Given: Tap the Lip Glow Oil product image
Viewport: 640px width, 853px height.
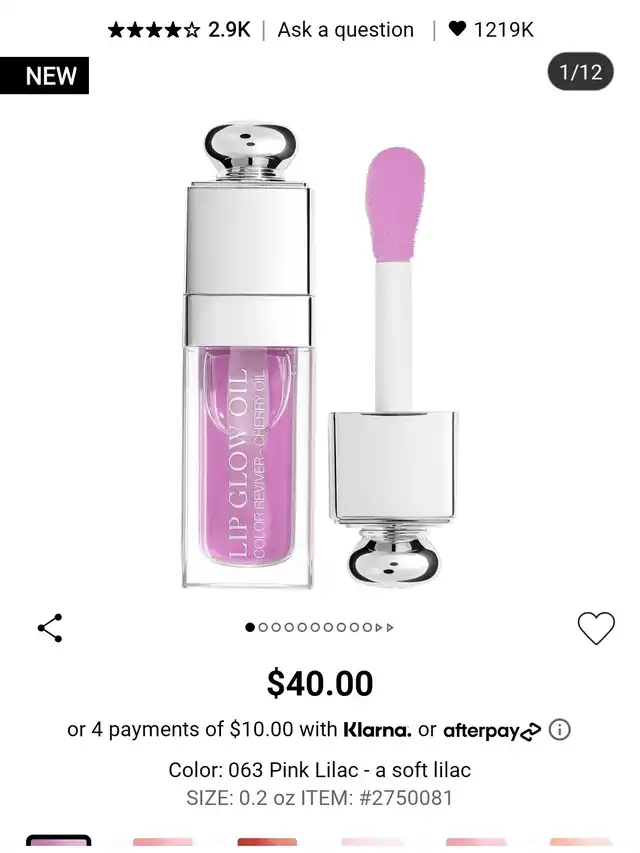Looking at the screenshot, I should 320,356.
